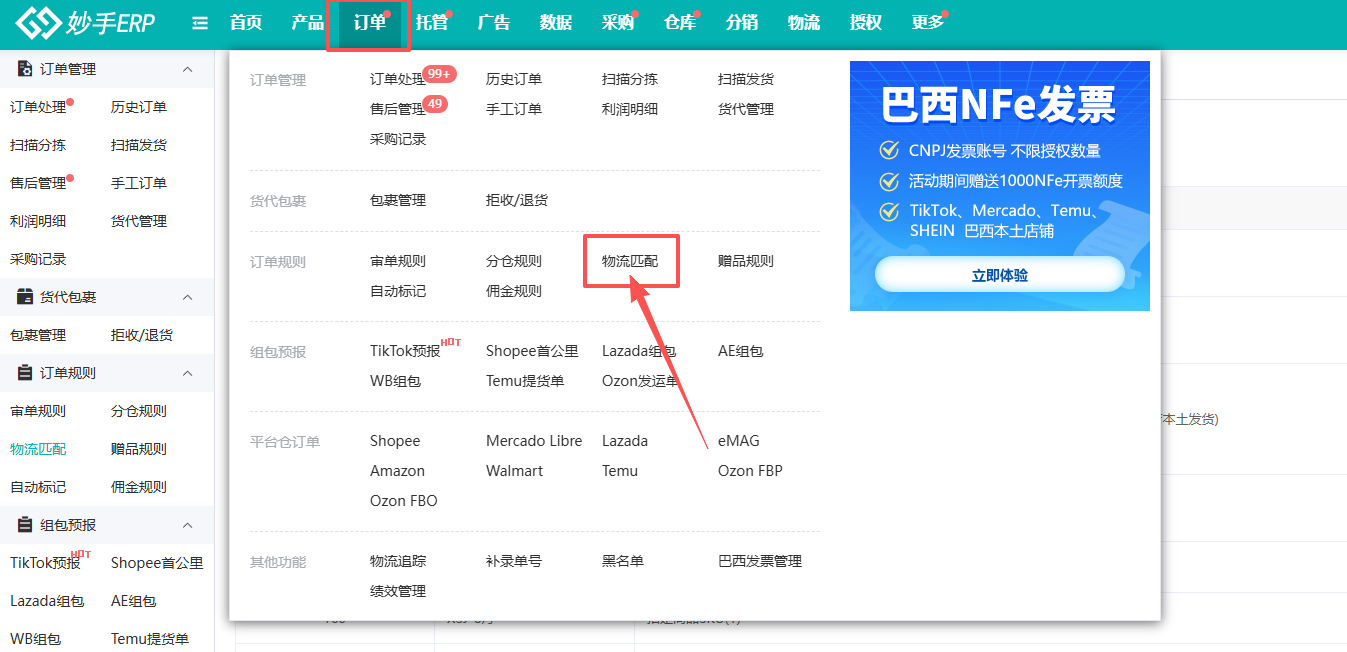
Task: Collapse the 货代包裹 sidebar section chevron
Action: 187,297
